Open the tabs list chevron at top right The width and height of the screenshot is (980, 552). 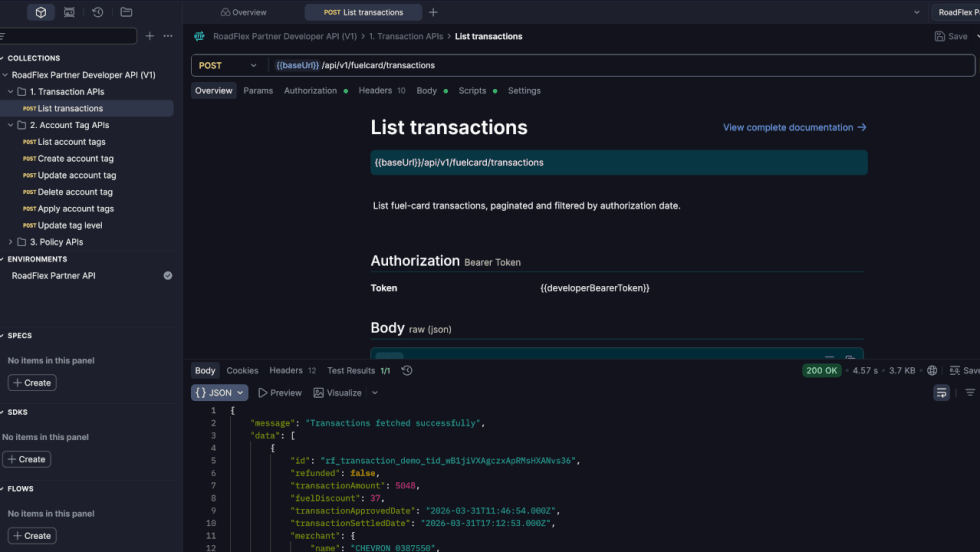[x=916, y=13]
